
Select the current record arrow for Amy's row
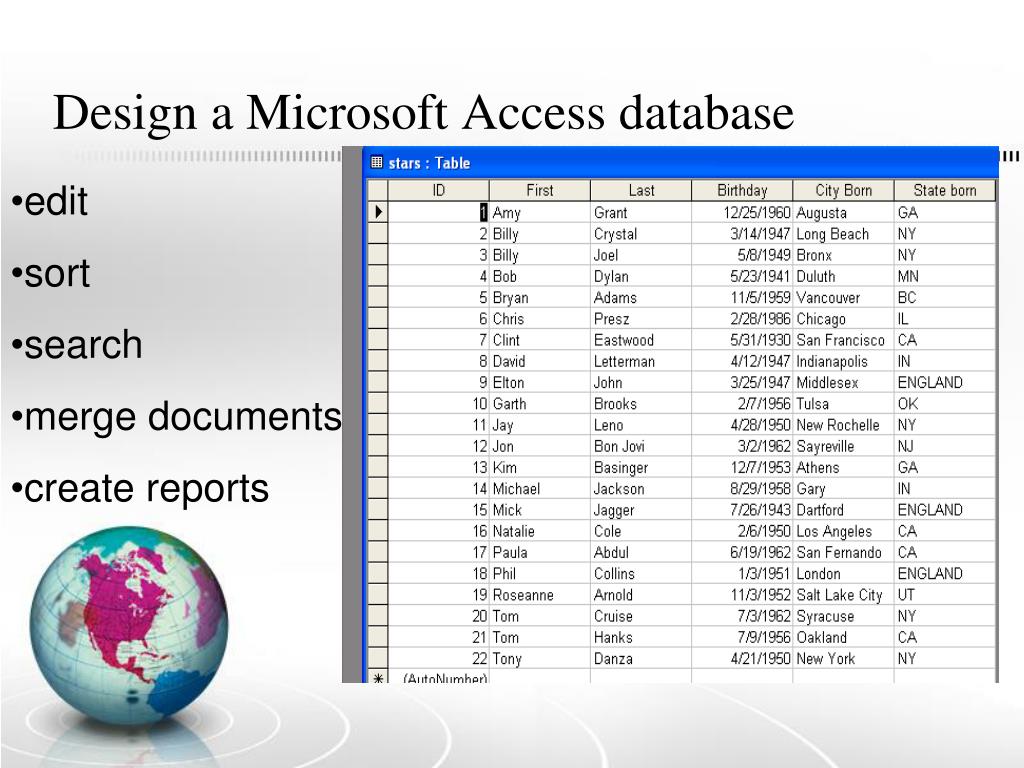(378, 212)
